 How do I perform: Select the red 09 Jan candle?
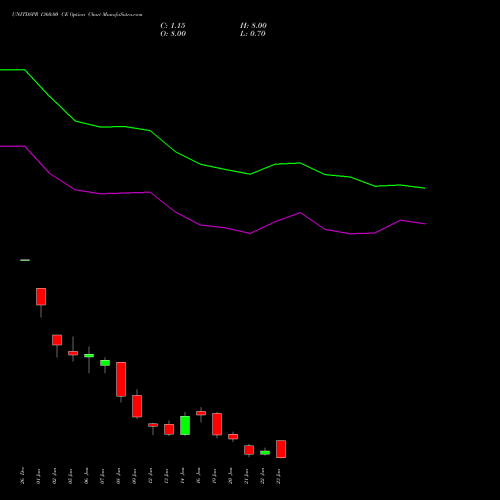137,406
